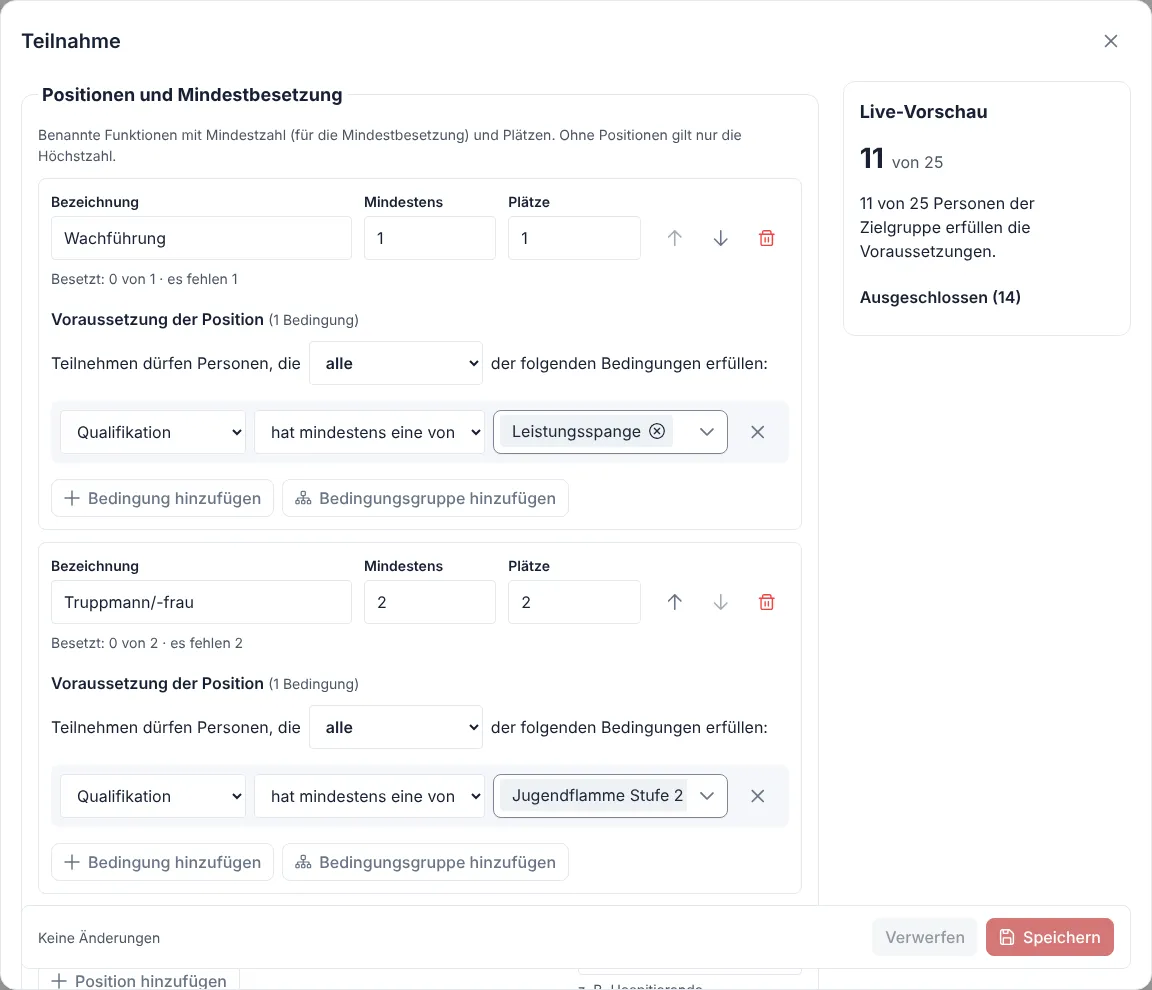1152x990 pixels.
Task: Click the Verwerfen button
Action: click(924, 937)
